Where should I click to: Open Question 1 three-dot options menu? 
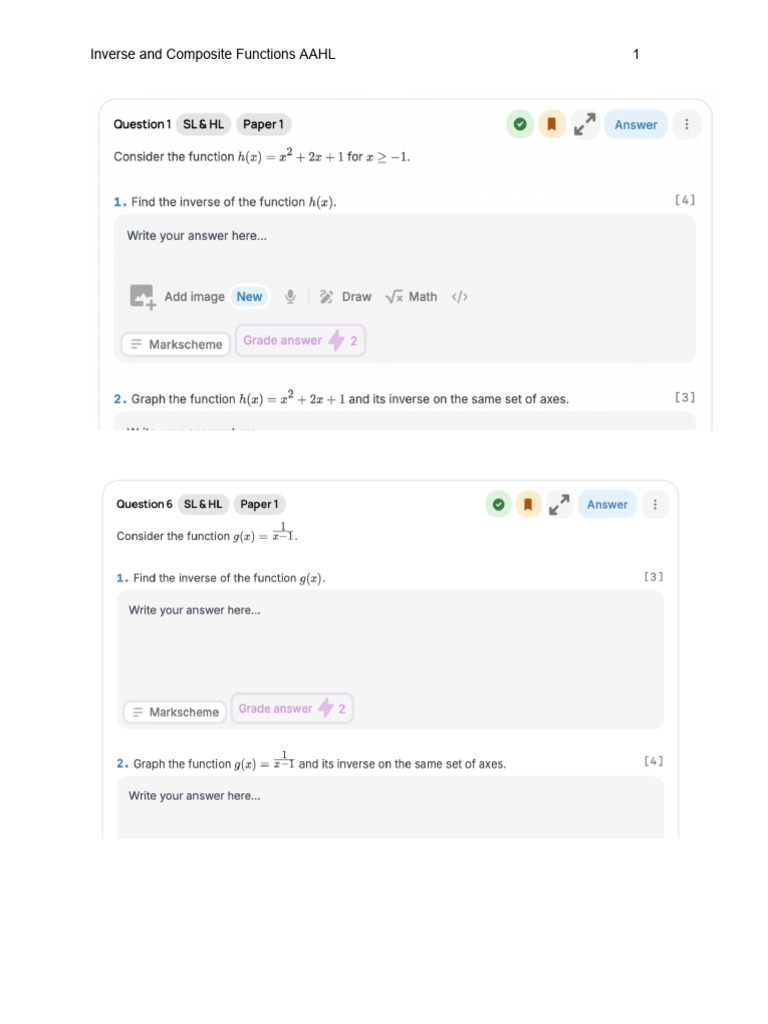click(x=687, y=125)
